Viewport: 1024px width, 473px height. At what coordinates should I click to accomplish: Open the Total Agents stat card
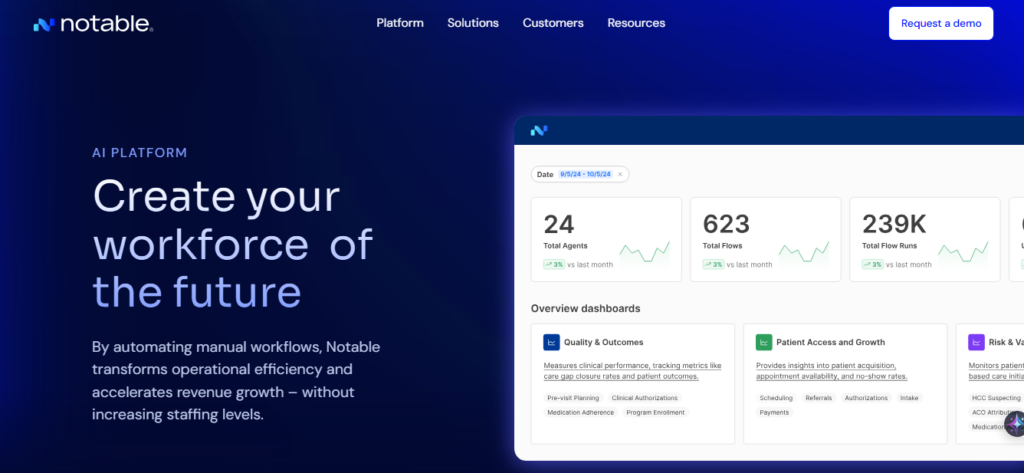[x=606, y=240]
